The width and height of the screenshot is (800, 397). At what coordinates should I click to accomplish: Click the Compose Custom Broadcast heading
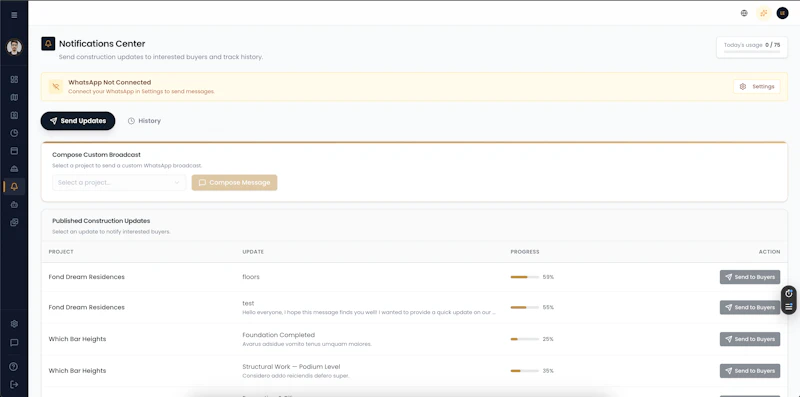[96, 155]
